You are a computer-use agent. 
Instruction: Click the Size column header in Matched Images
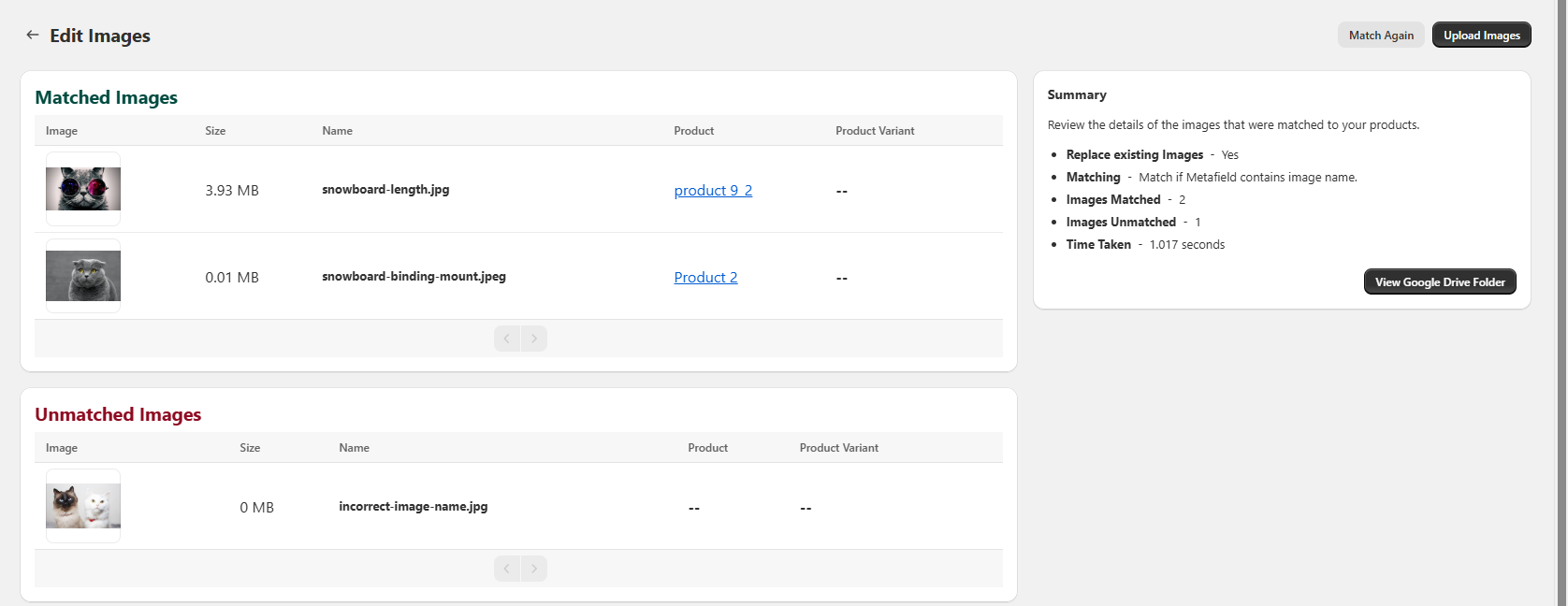click(215, 131)
